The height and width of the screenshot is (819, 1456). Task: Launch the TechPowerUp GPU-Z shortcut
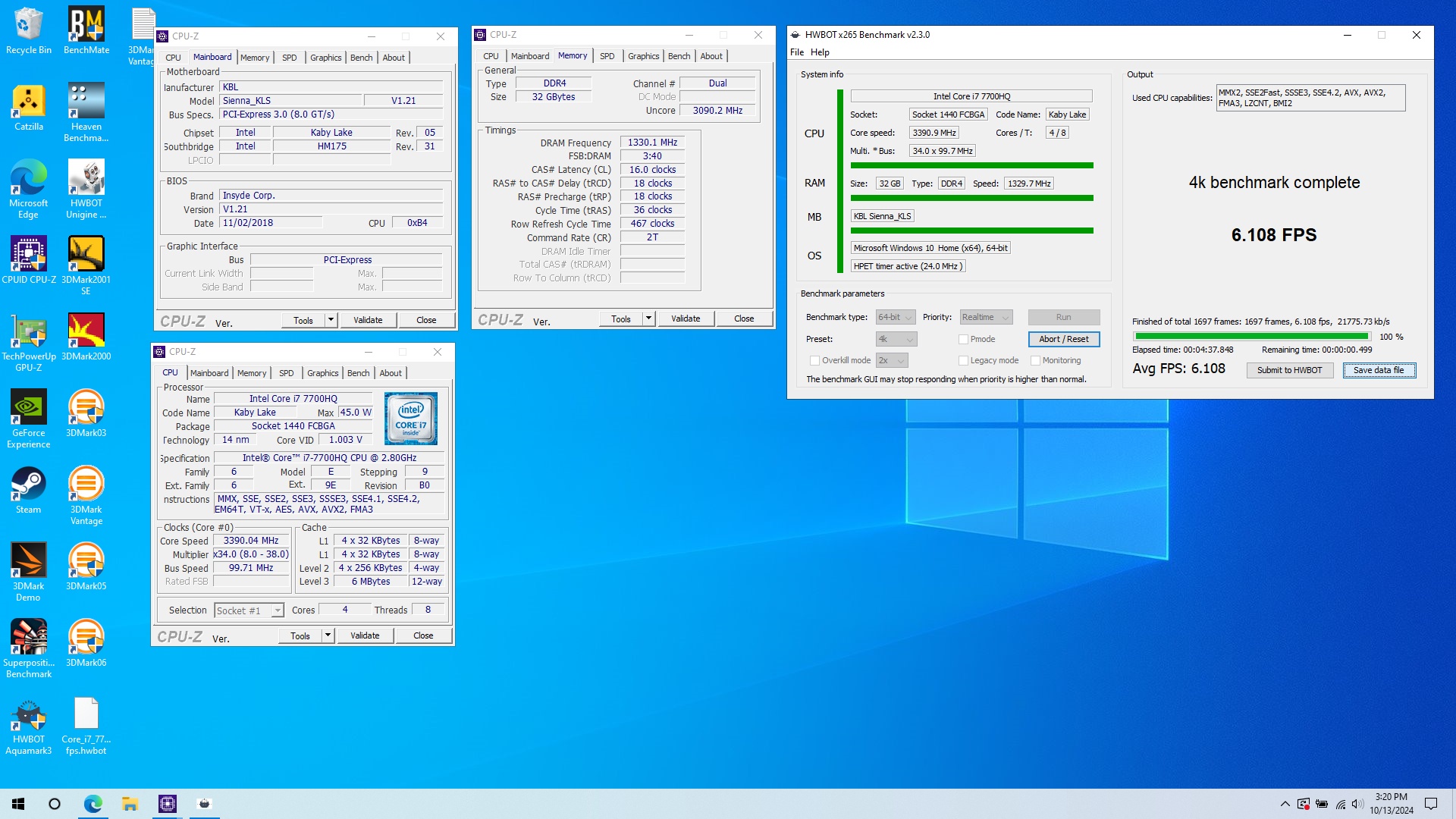click(29, 343)
